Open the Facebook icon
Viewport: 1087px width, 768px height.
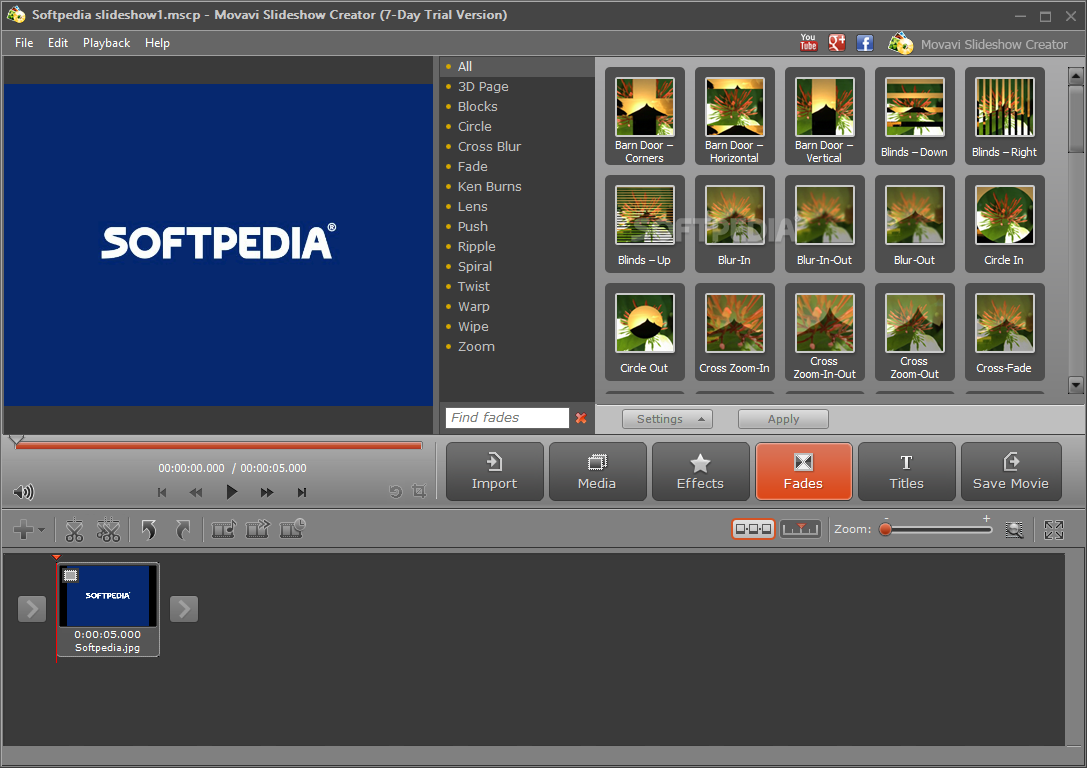864,43
